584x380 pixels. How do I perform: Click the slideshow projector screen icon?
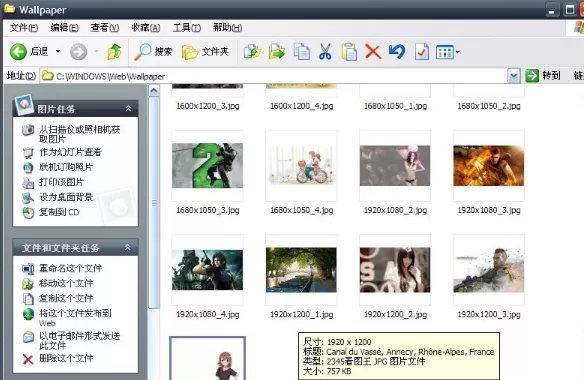coord(28,153)
